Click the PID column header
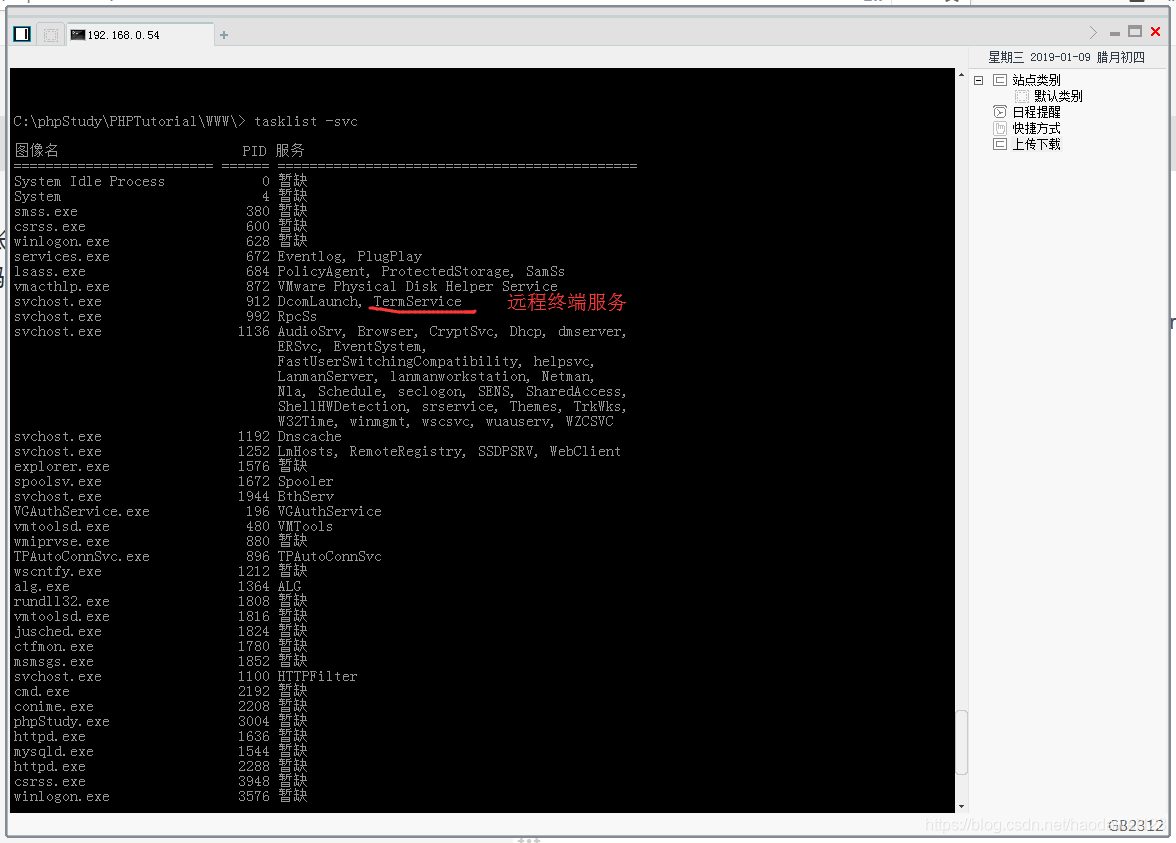This screenshot has height=843, width=1176. [254, 151]
